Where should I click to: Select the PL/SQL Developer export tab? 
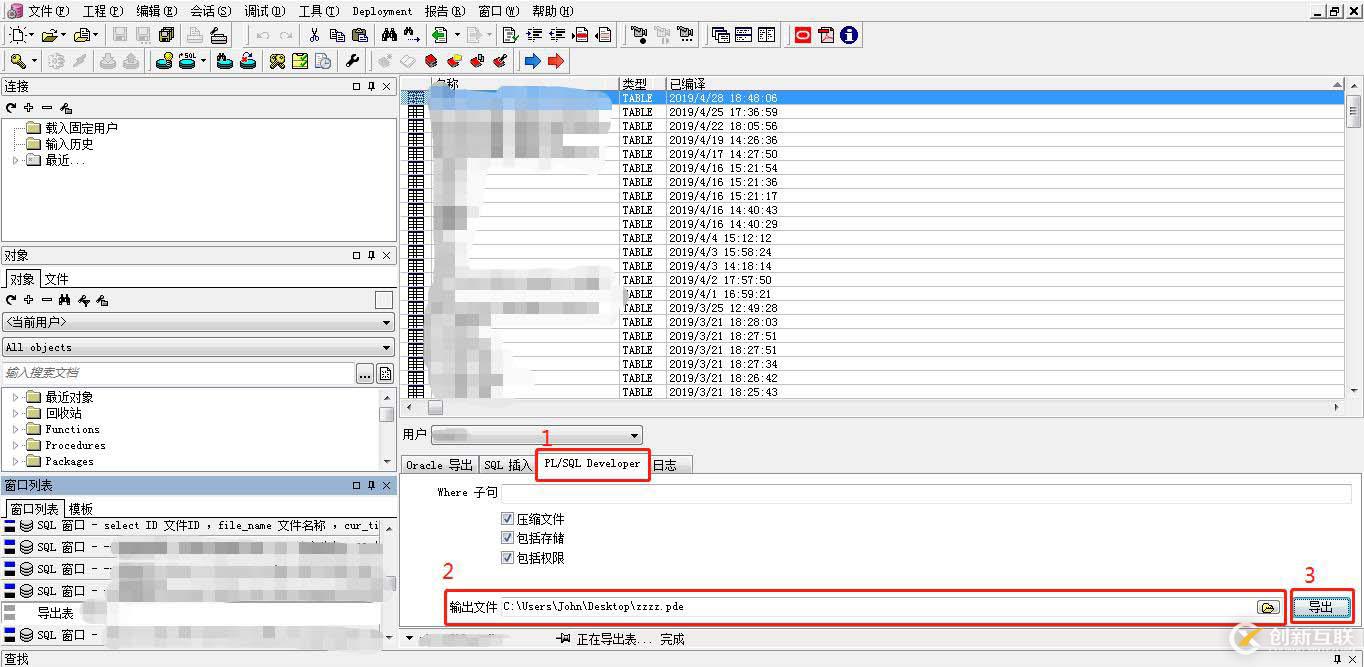pyautogui.click(x=592, y=464)
